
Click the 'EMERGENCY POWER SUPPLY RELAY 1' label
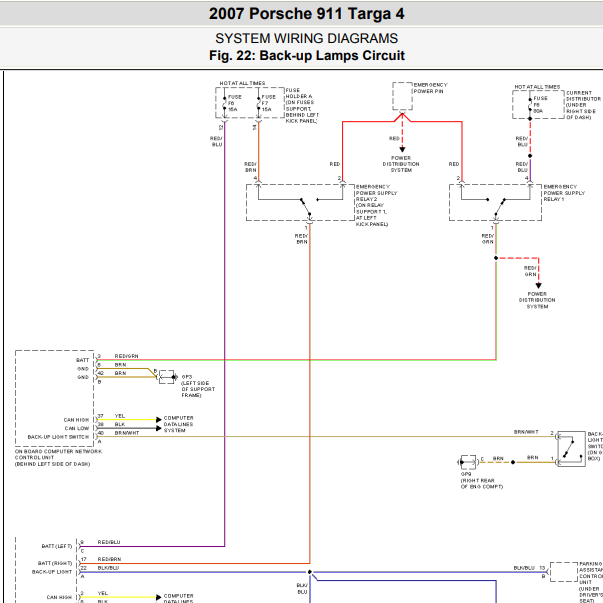coord(564,193)
